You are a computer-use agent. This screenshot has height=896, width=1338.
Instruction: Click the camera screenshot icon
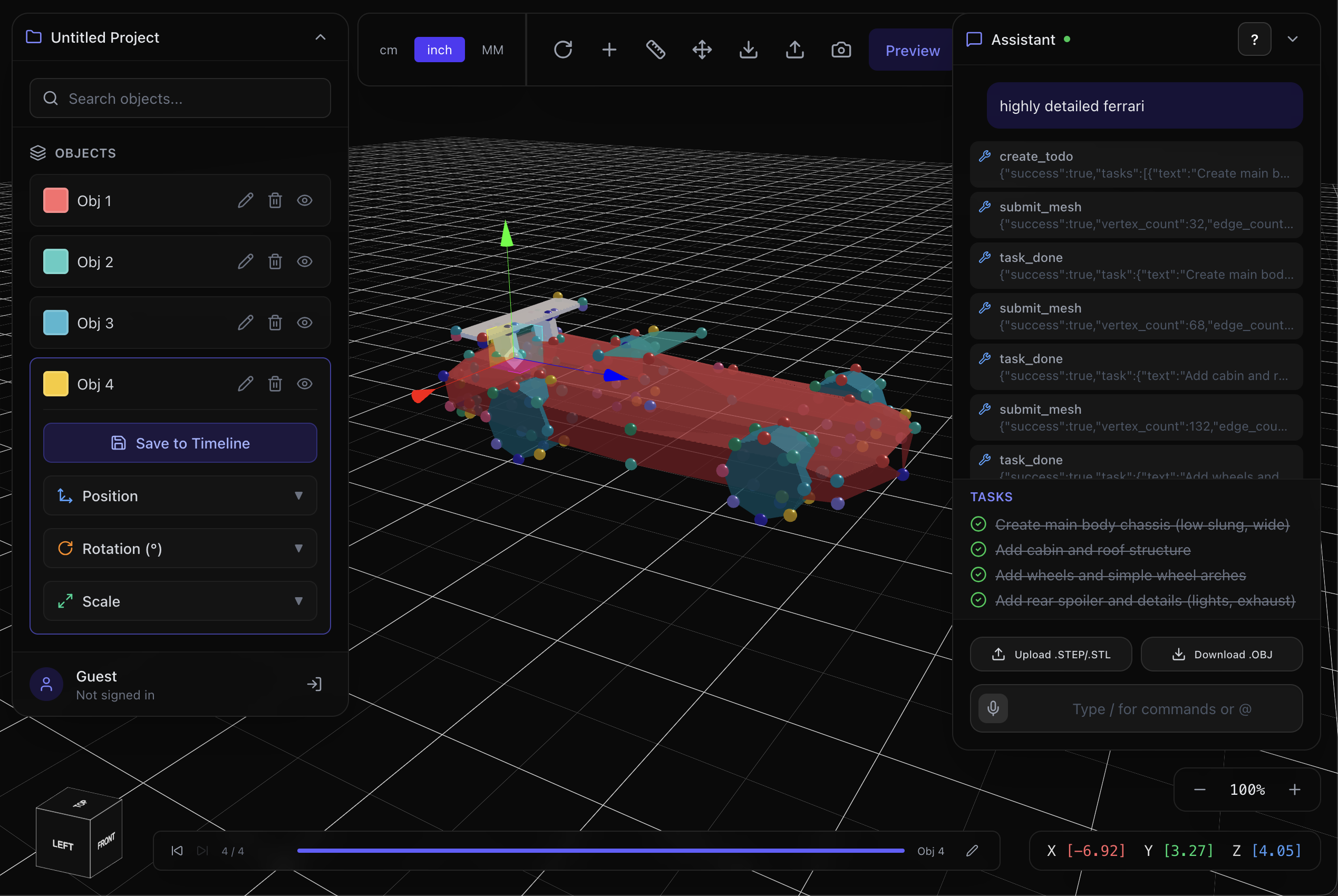tap(841, 50)
